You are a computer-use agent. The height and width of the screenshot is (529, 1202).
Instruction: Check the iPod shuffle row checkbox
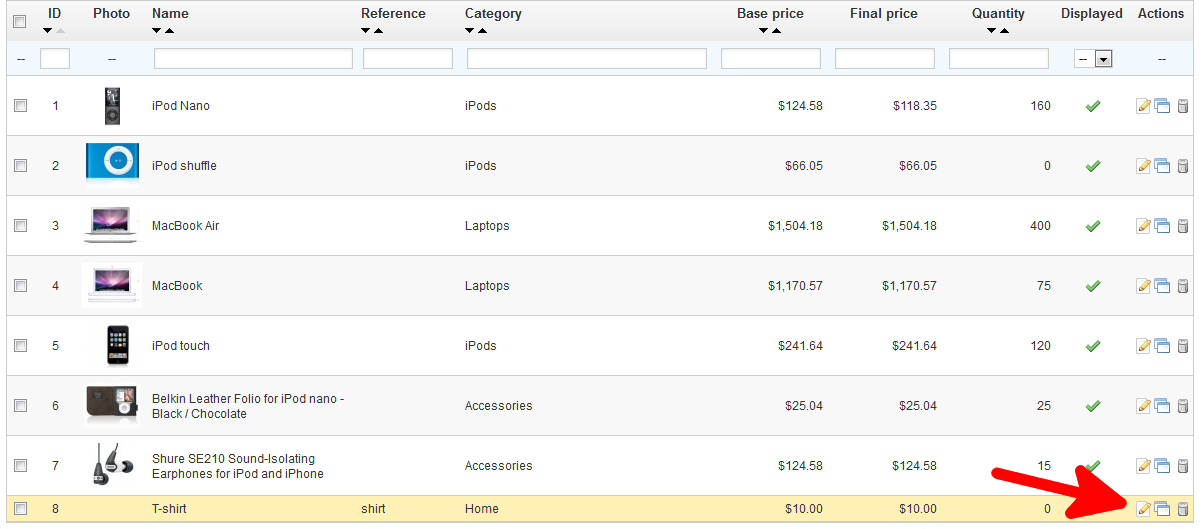click(x=20, y=166)
